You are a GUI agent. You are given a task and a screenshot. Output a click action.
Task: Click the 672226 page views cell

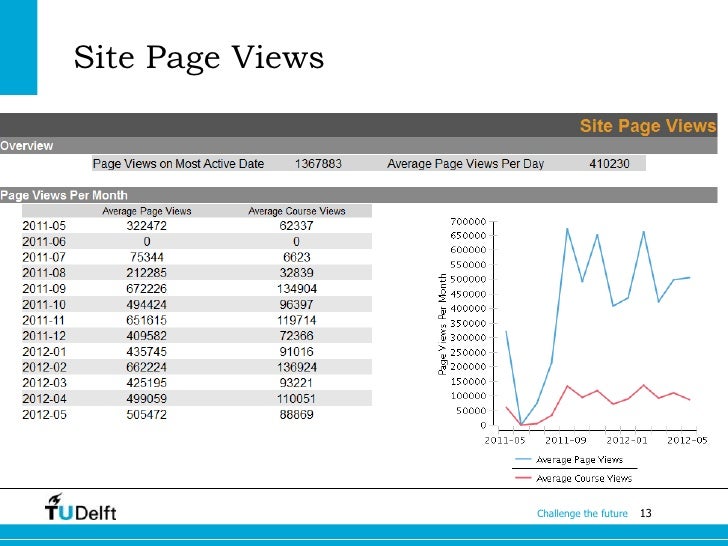146,289
